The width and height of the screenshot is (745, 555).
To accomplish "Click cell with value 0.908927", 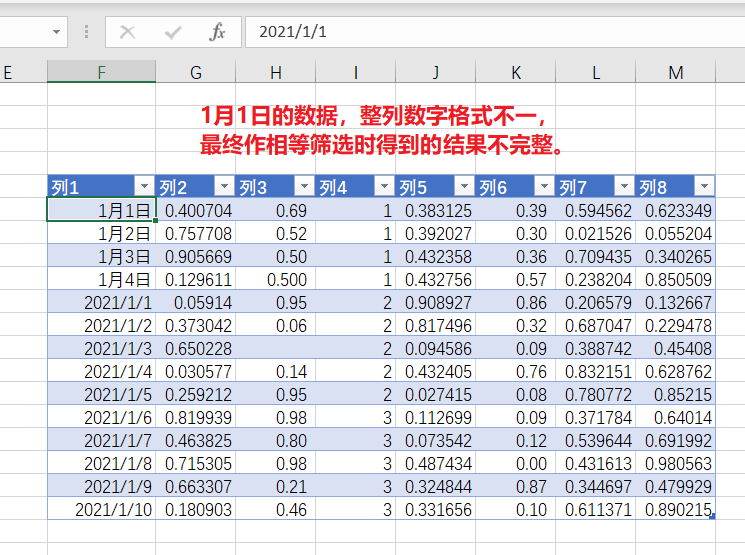I will (x=436, y=302).
